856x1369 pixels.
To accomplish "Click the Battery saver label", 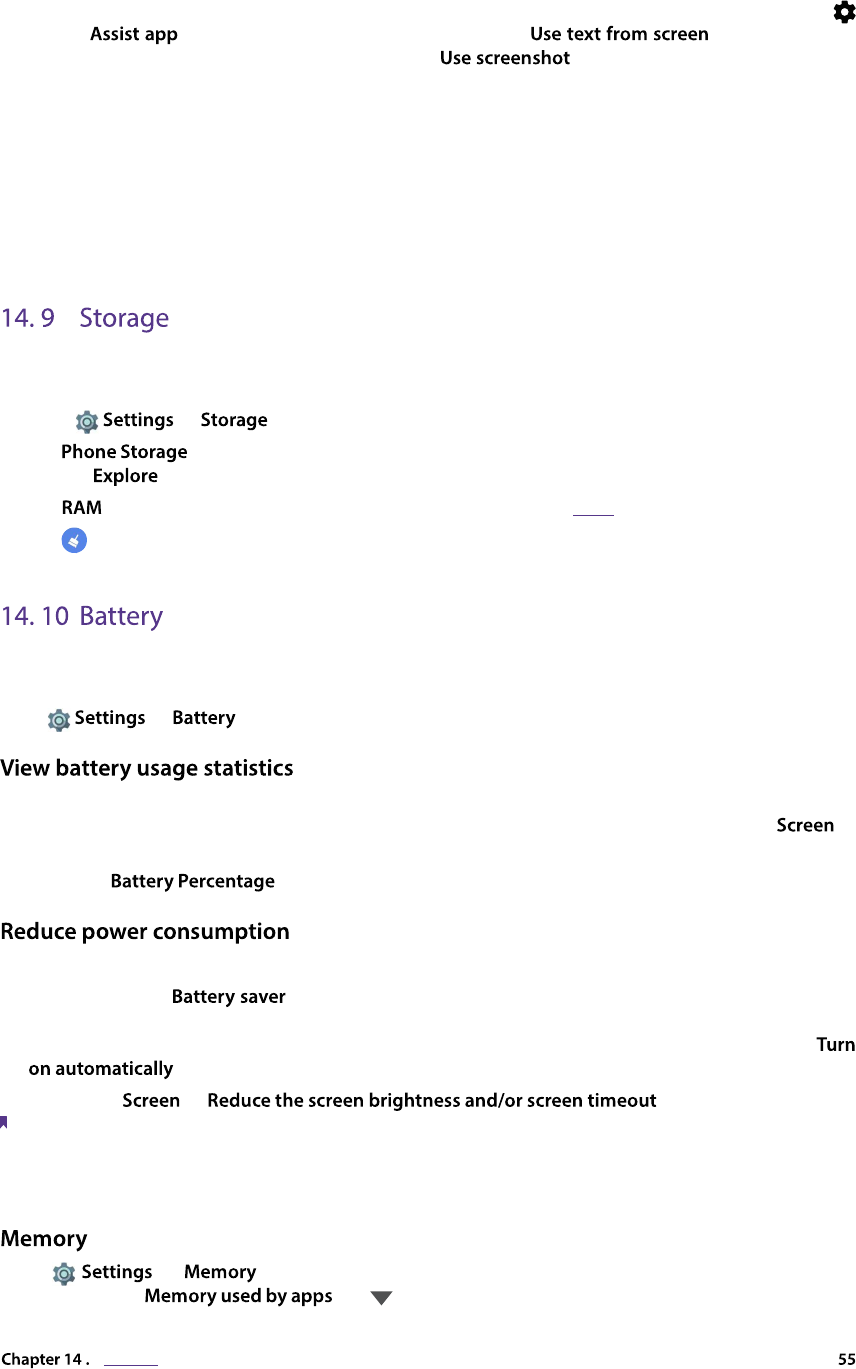I will tap(229, 997).
